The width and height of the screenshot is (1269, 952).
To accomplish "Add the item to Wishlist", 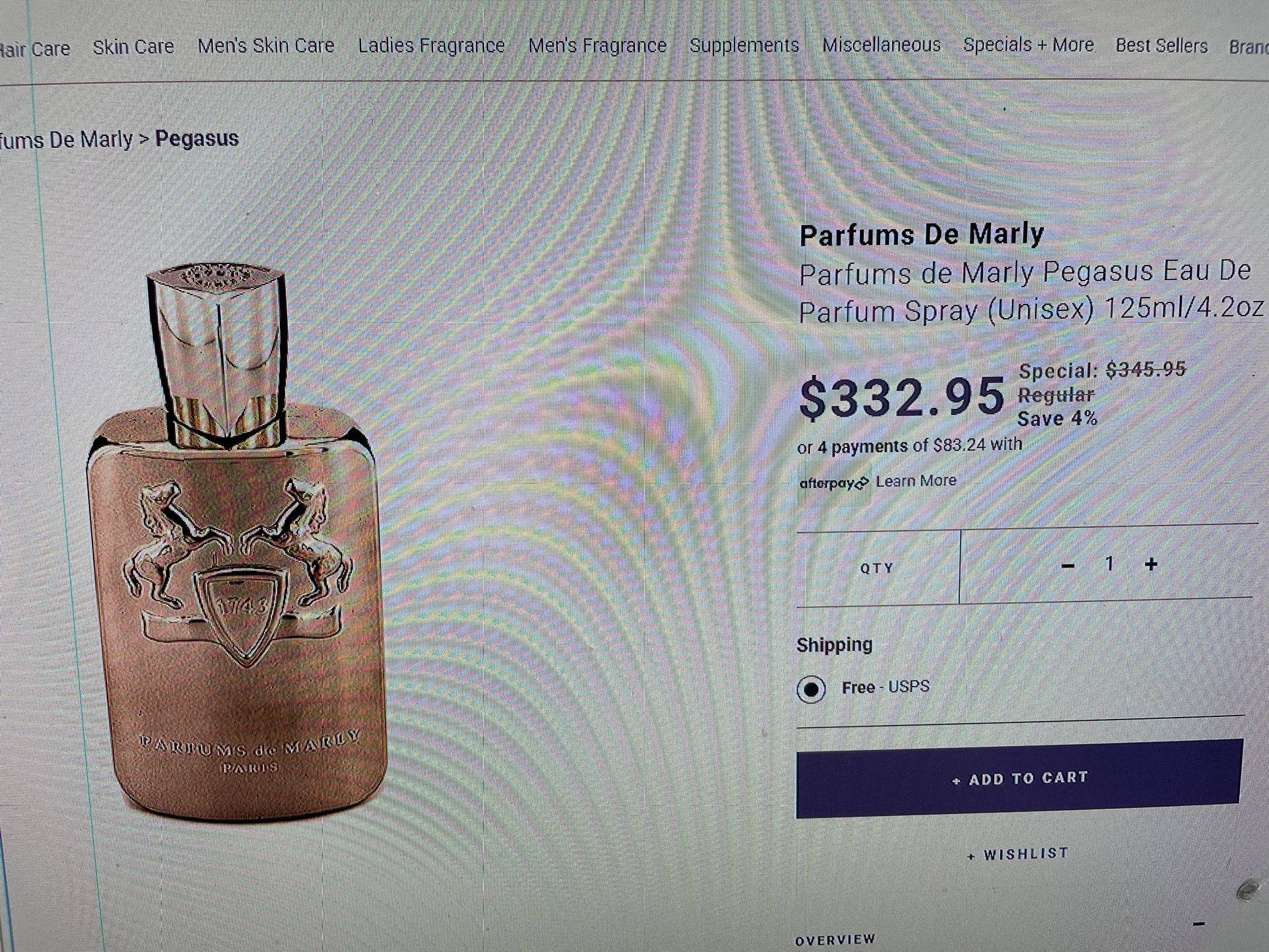I will pos(1018,854).
